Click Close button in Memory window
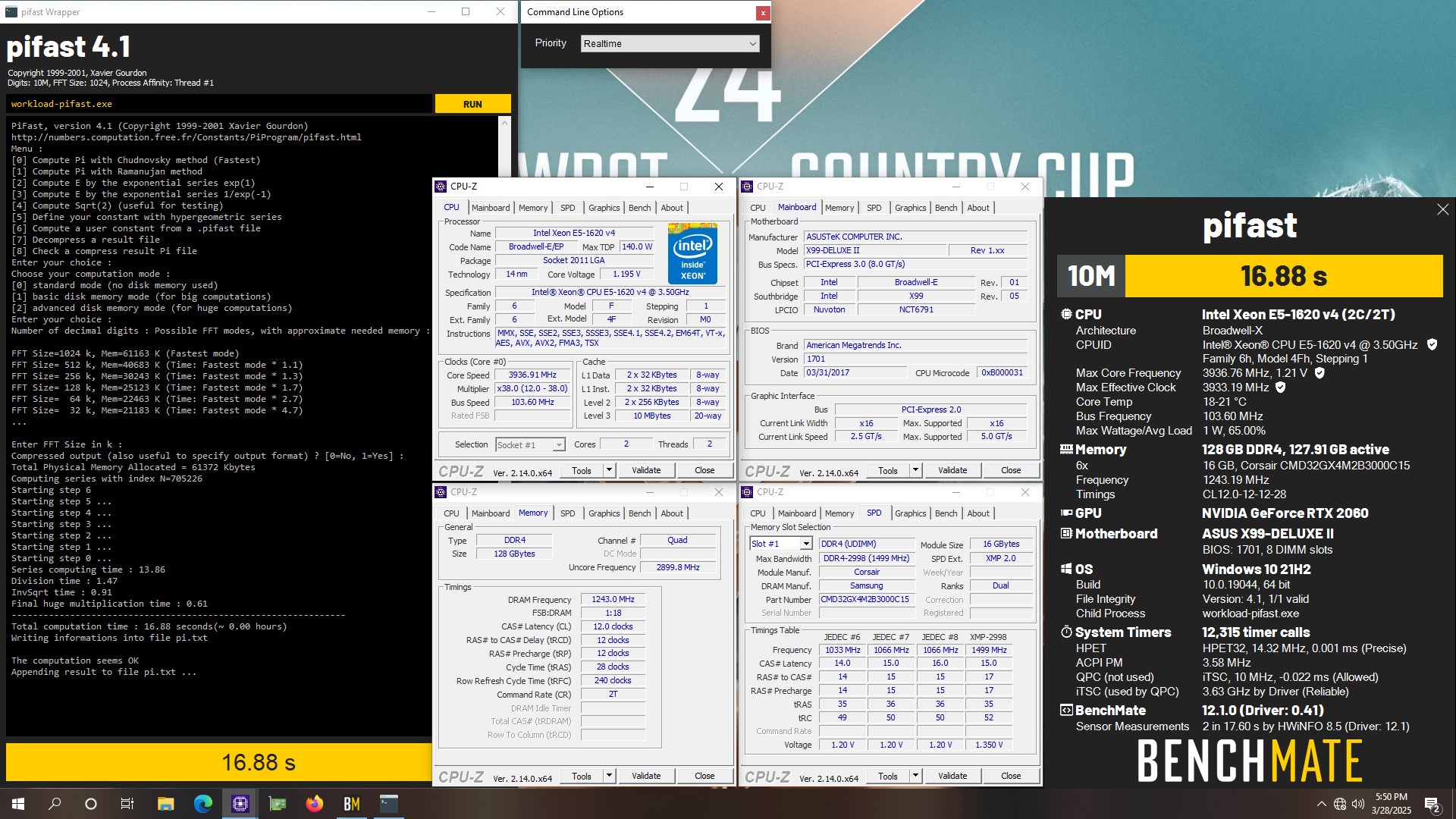The height and width of the screenshot is (819, 1456). pyautogui.click(x=704, y=776)
